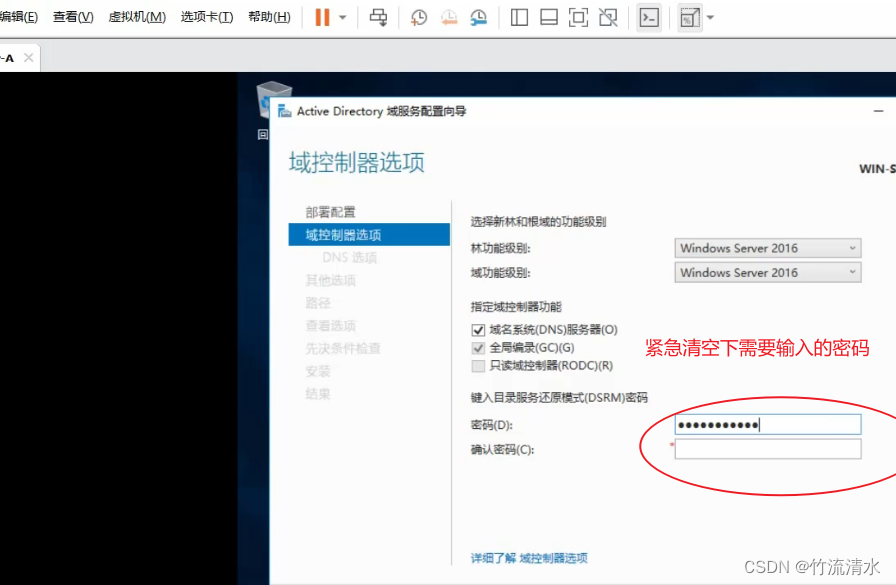Open the 编辑(E) menu

click(x=18, y=17)
